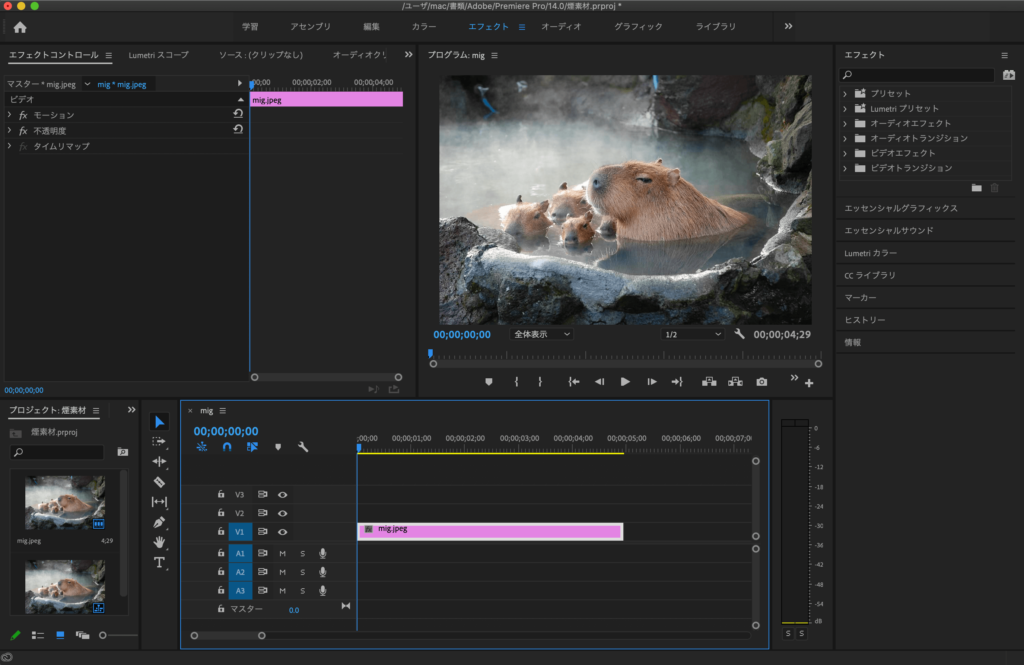Open エッセンシャルグラフィックス panel

click(901, 208)
